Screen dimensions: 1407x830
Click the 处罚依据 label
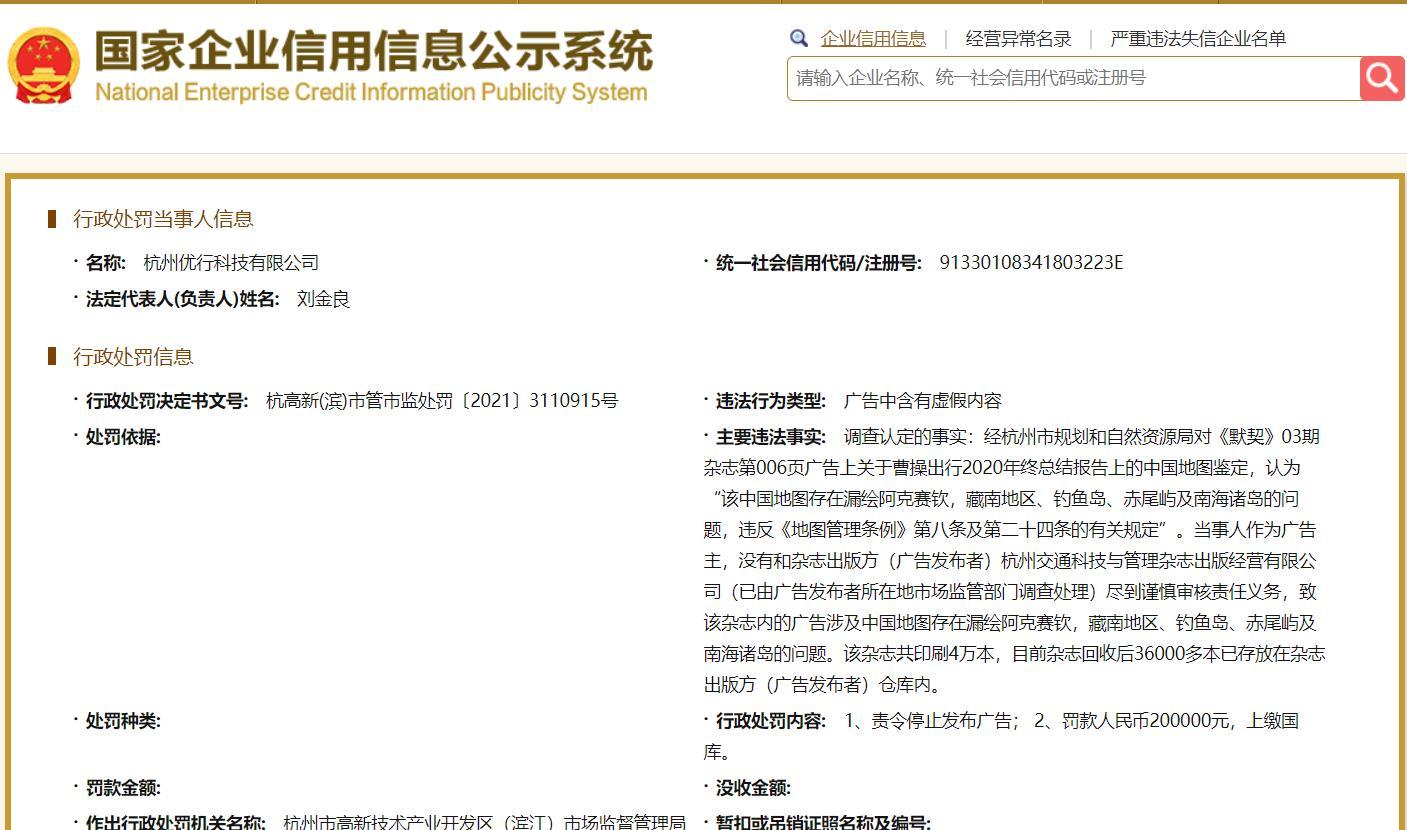pos(123,437)
